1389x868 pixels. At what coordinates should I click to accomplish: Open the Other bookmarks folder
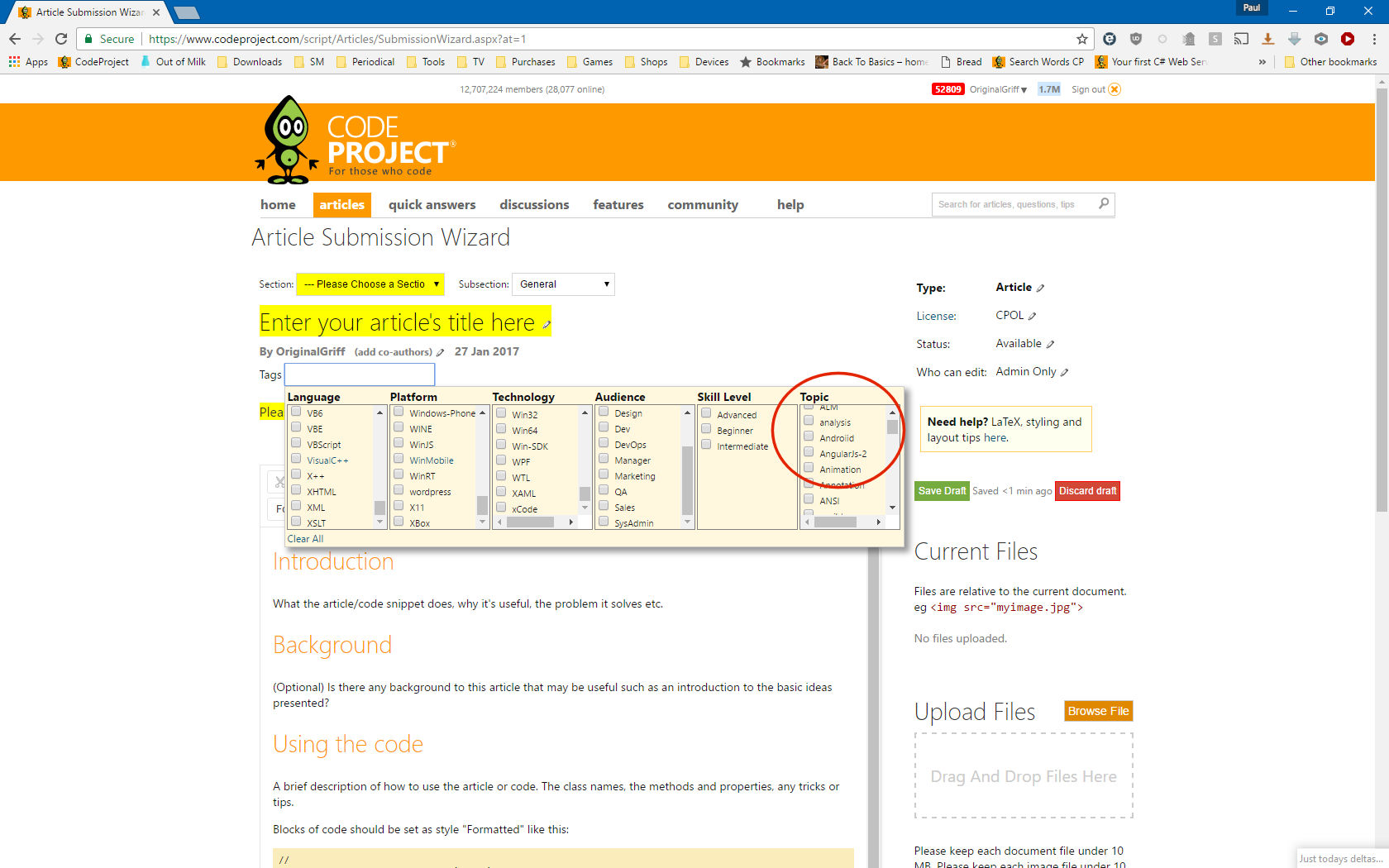coord(1330,62)
